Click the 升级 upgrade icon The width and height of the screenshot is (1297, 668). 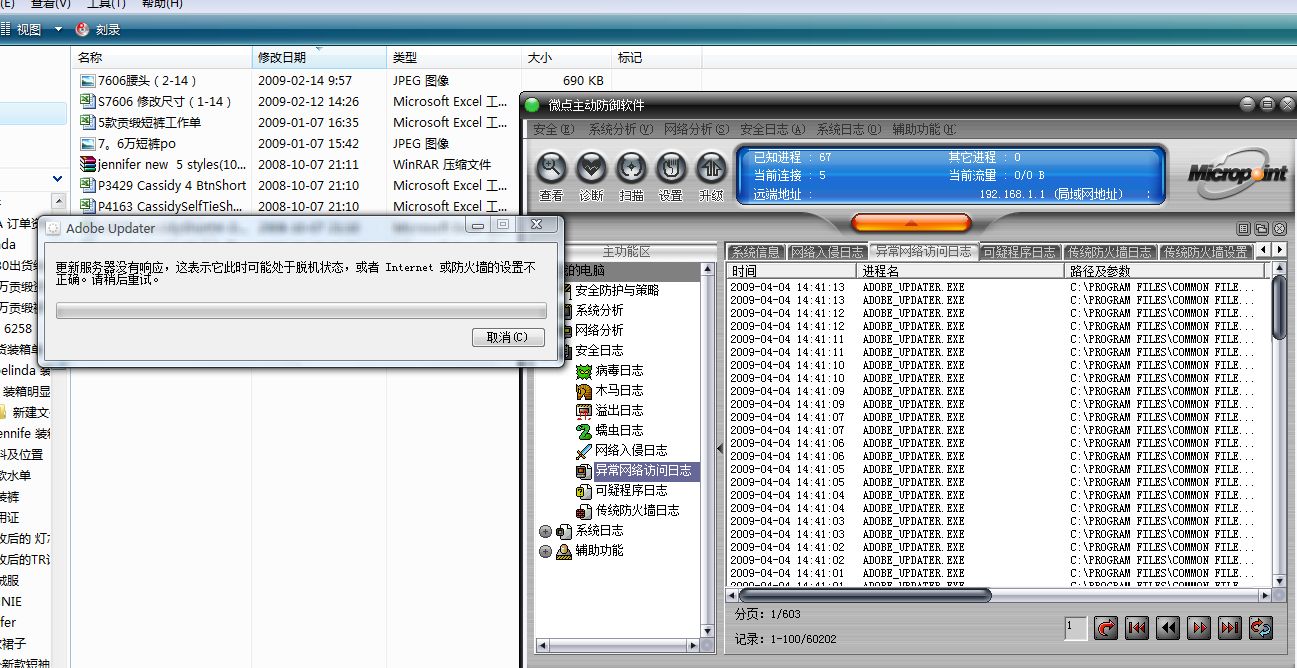coord(711,168)
